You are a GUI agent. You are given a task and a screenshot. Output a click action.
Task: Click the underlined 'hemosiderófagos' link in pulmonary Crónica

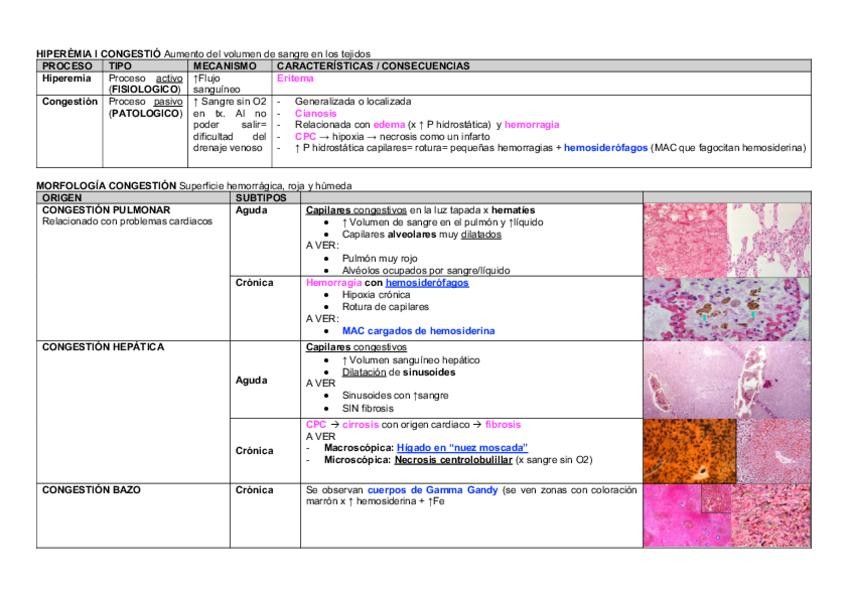point(426,283)
